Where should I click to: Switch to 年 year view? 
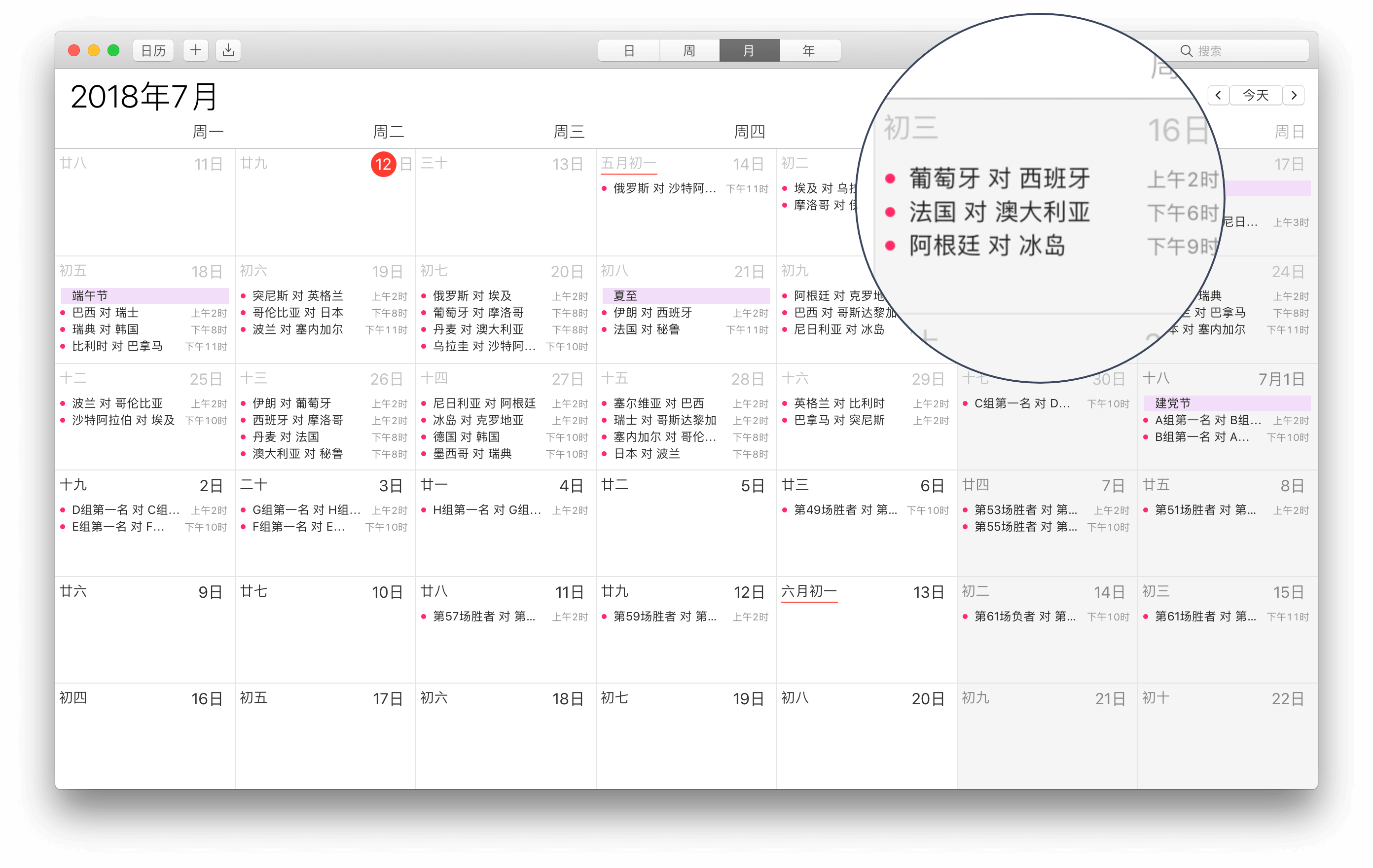(810, 50)
